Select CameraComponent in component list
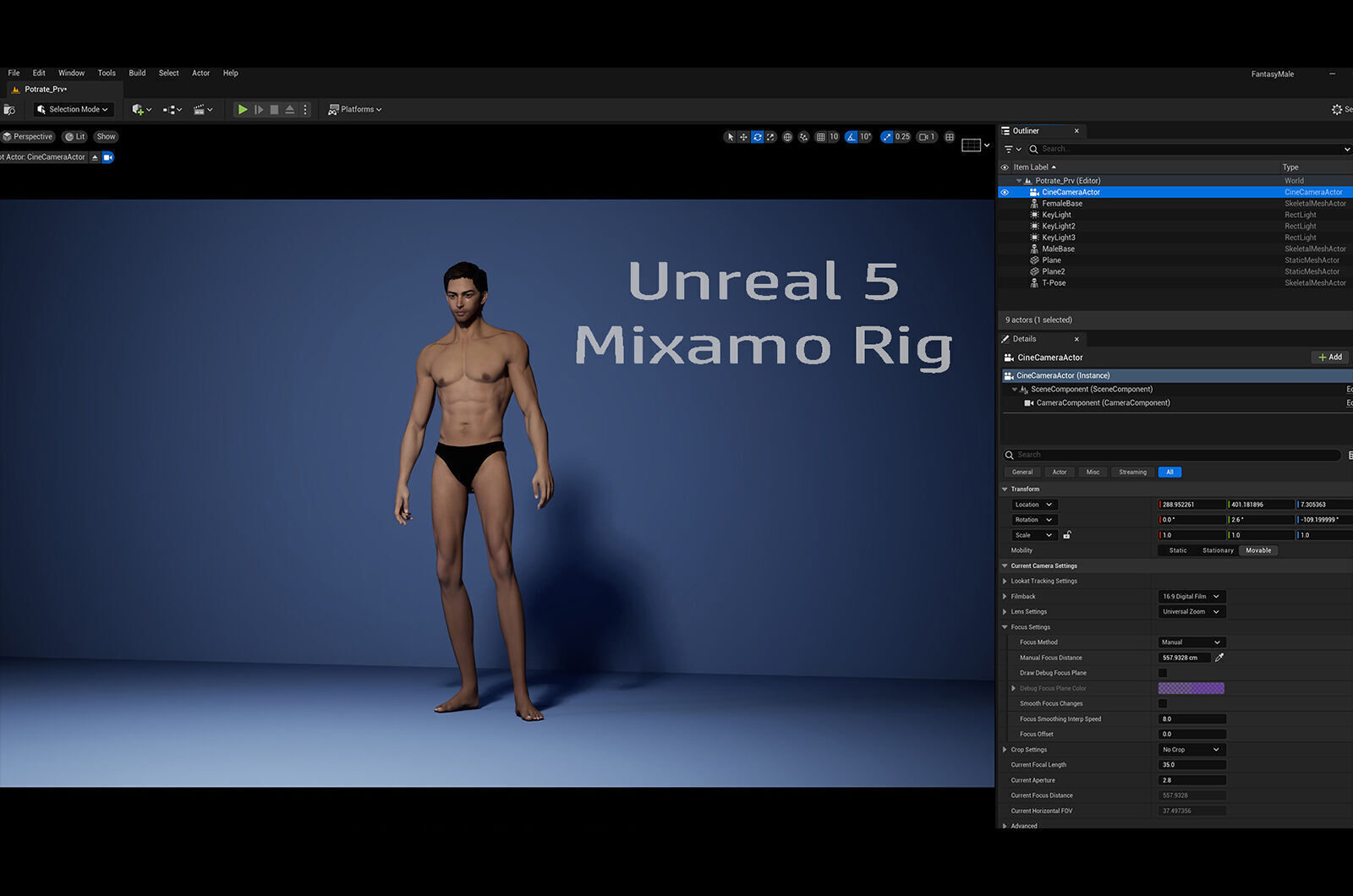Image resolution: width=1353 pixels, height=896 pixels. point(1103,403)
